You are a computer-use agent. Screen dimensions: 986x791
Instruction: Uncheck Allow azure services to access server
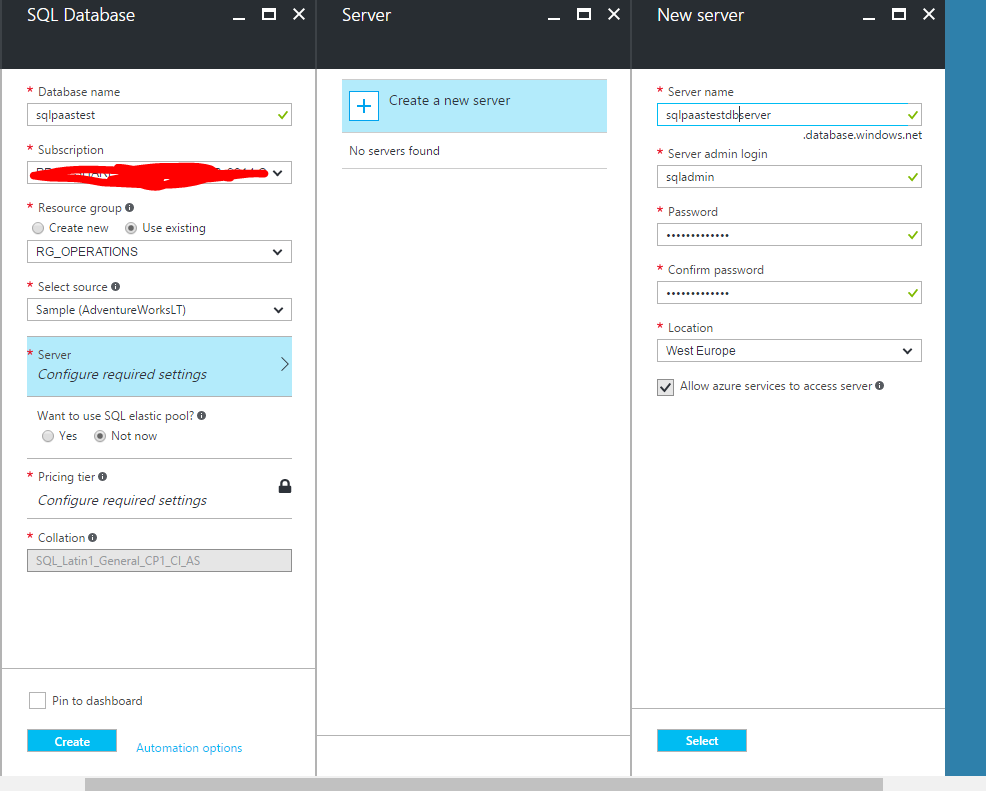click(665, 386)
